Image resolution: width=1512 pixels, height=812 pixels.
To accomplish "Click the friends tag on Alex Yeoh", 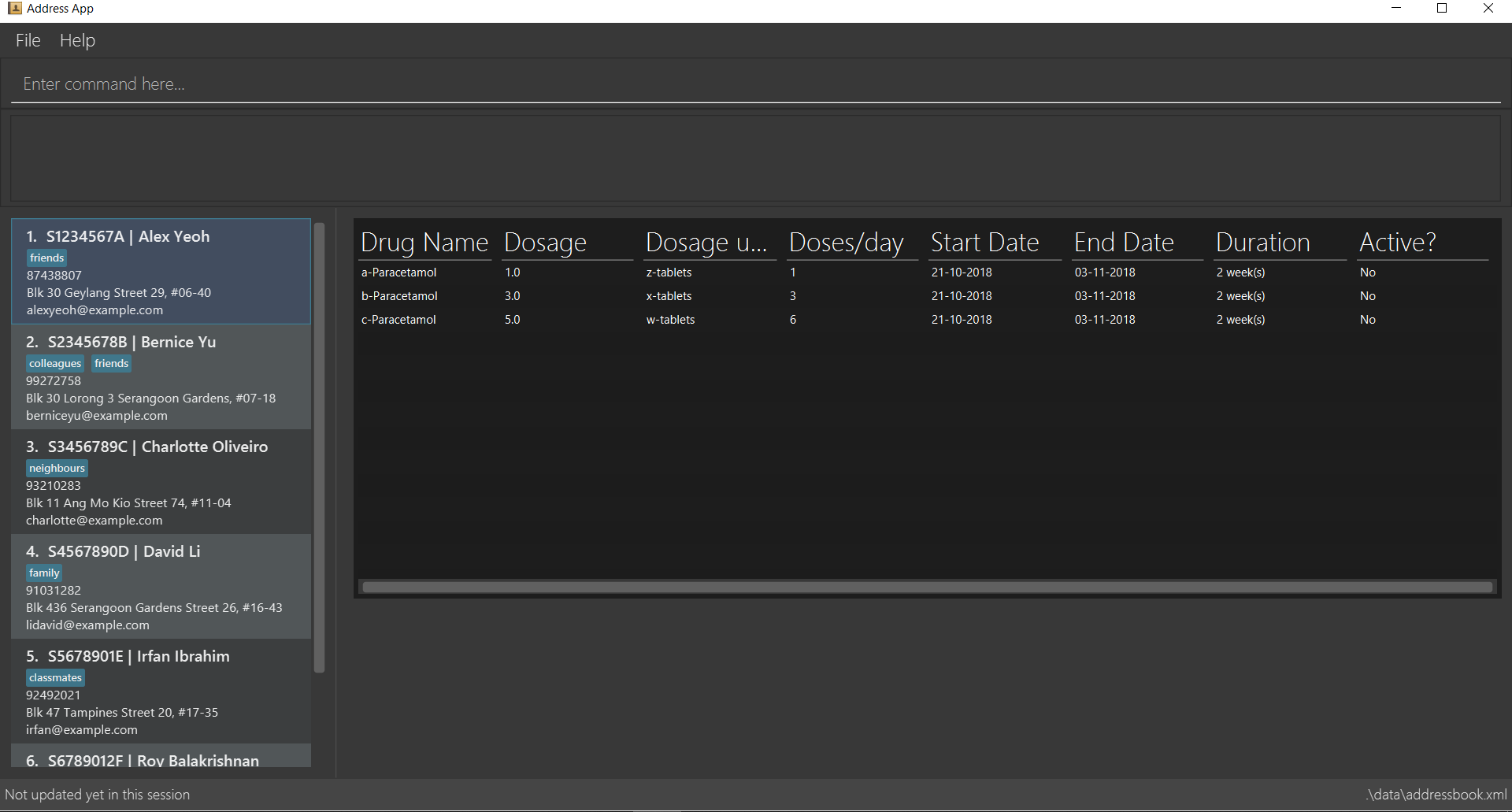I will [46, 258].
